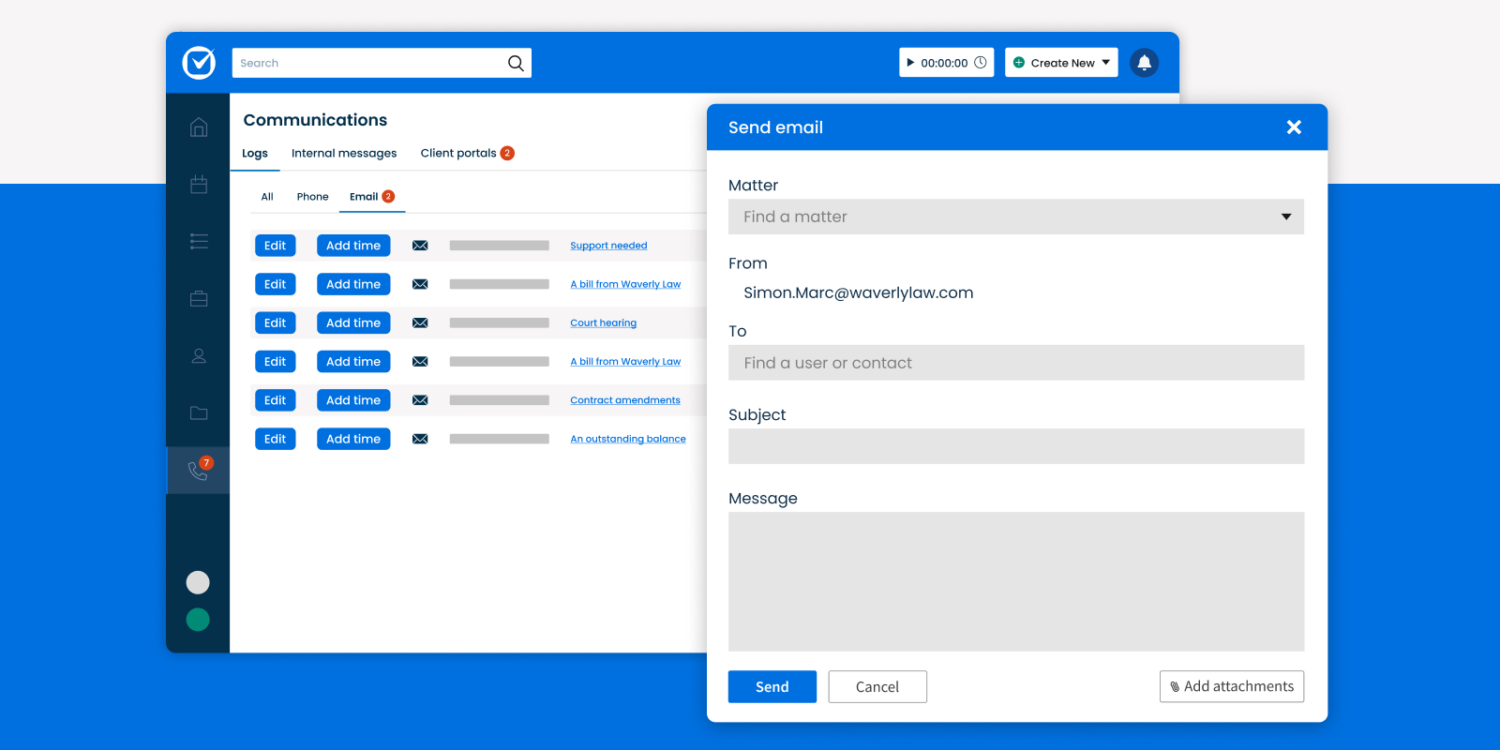This screenshot has height=750, width=1500.
Task: Start the timer with the play icon
Action: coord(911,61)
